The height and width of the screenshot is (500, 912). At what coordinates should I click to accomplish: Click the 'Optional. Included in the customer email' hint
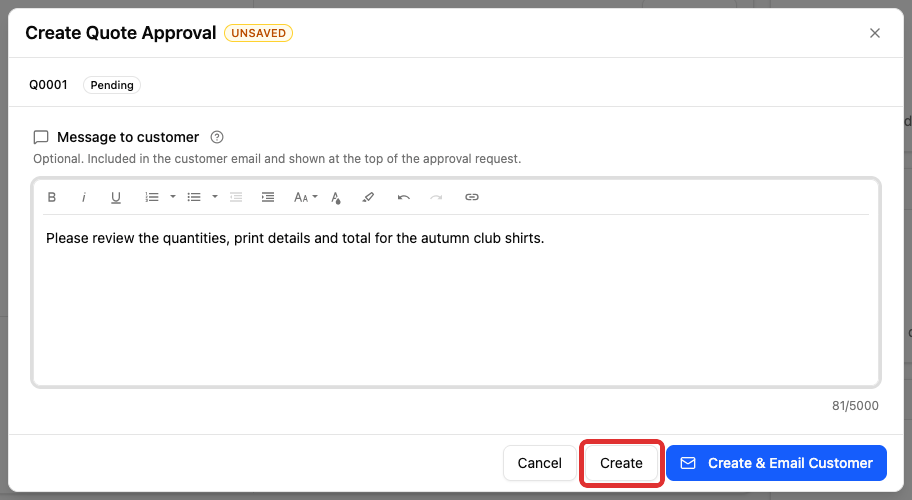click(x=277, y=159)
